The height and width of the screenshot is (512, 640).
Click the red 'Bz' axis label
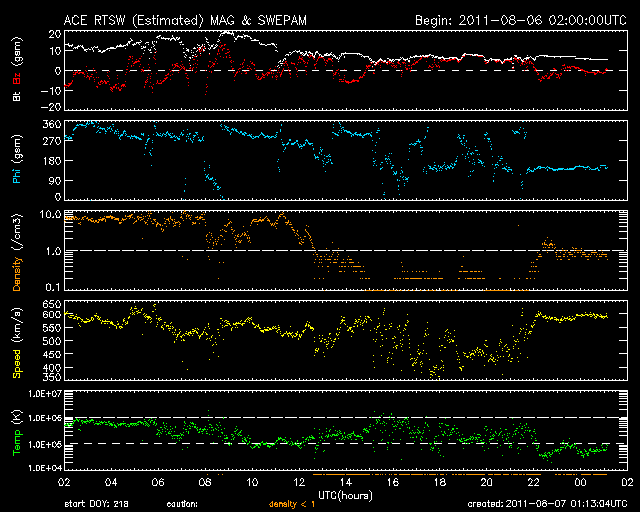pyautogui.click(x=17, y=80)
